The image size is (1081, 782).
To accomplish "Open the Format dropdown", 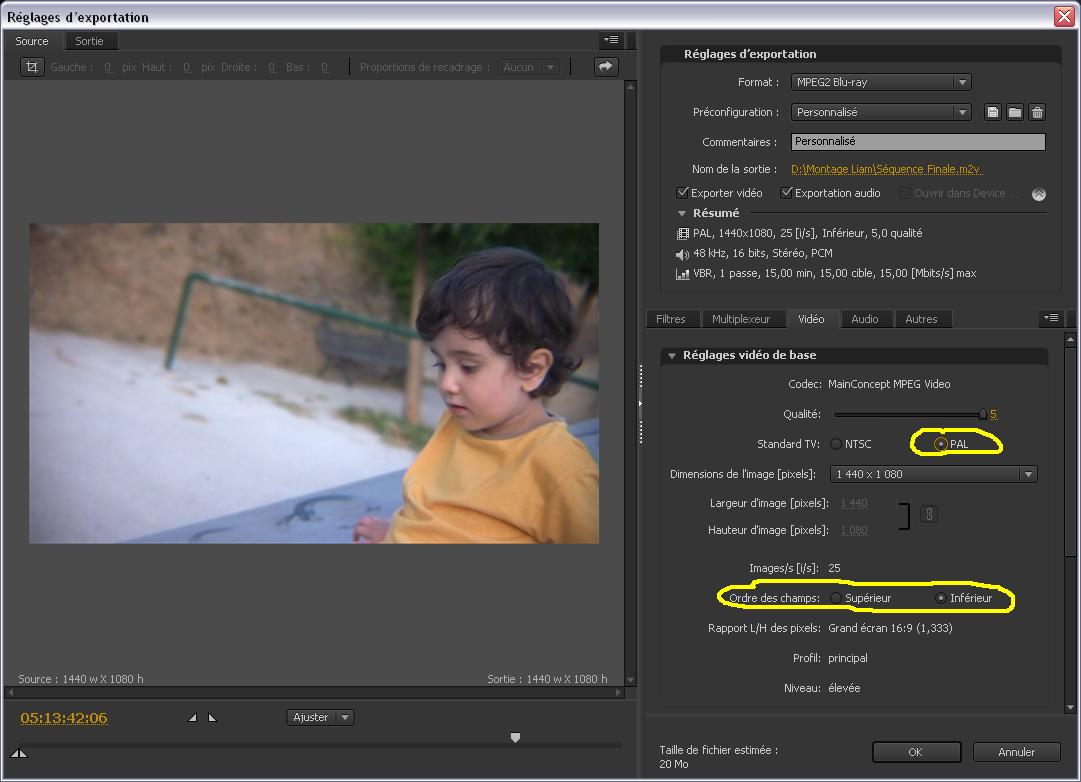I will tap(880, 83).
